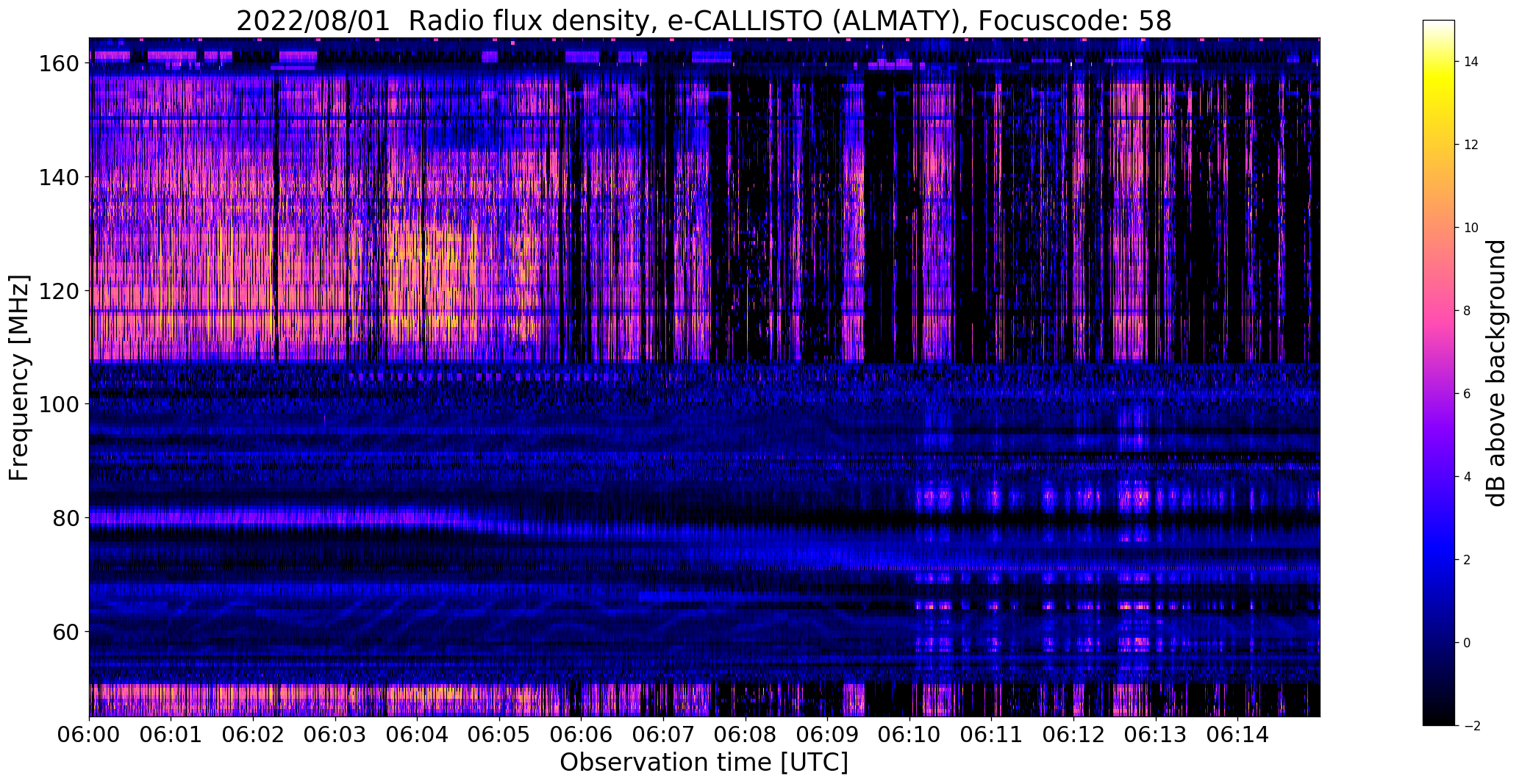Click the 06:04 time tick label
1519x784 pixels.
click(417, 734)
